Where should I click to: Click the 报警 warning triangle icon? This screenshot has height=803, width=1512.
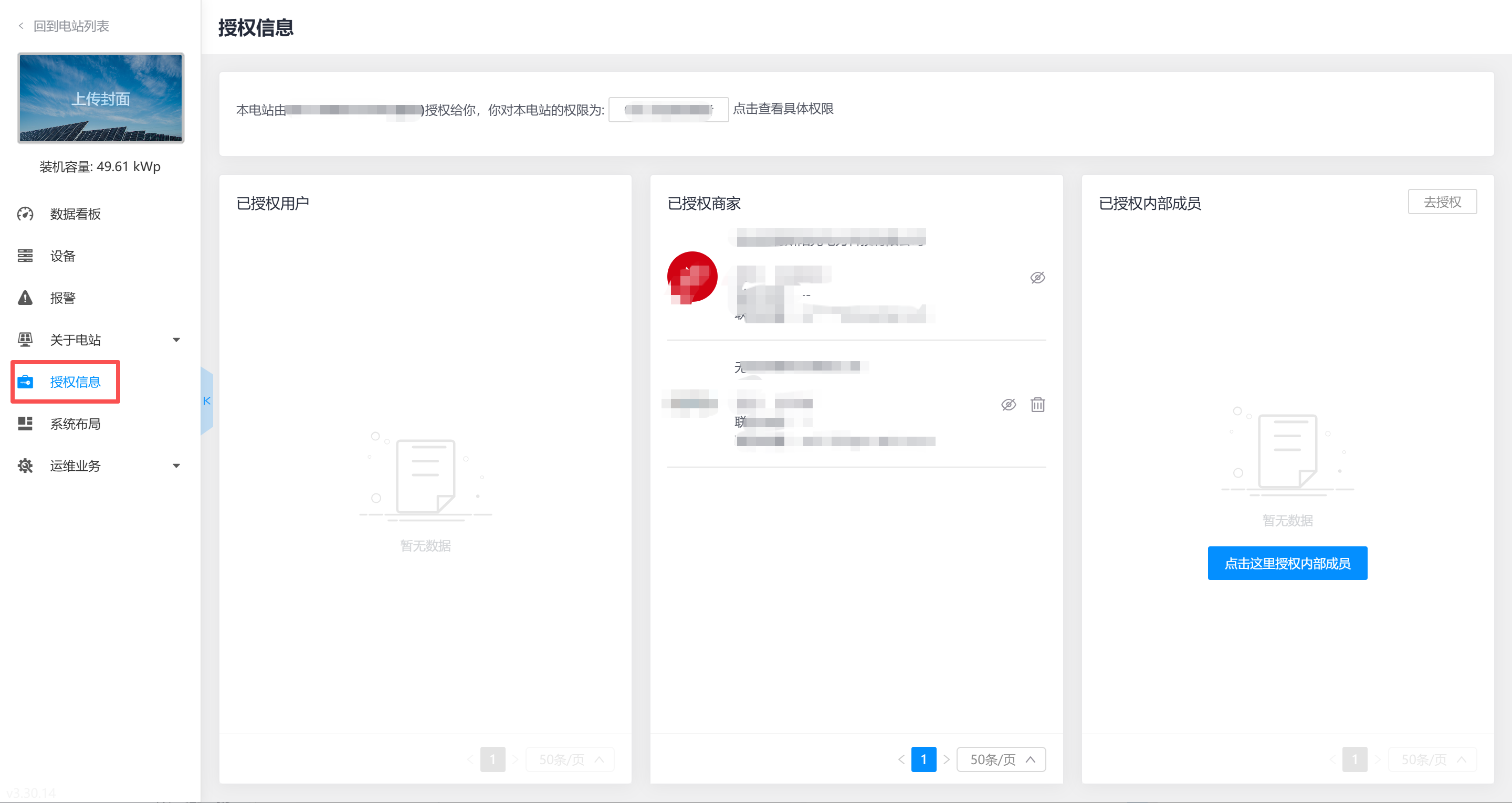pos(25,298)
